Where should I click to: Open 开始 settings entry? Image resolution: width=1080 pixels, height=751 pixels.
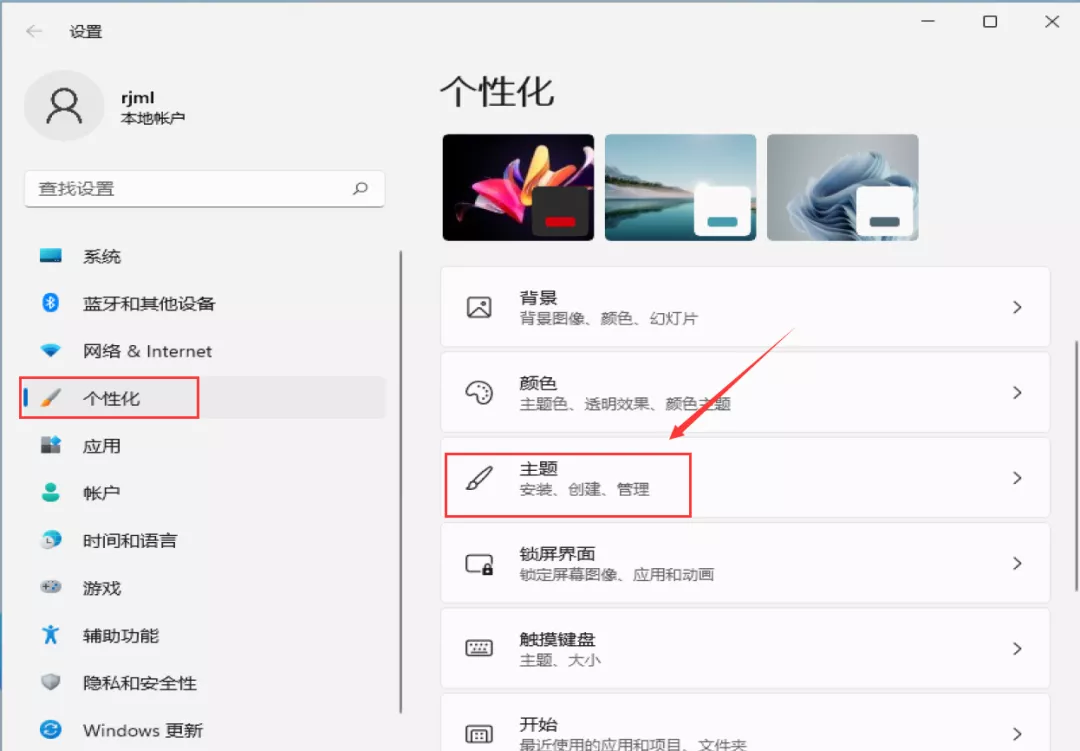[x=745, y=723]
